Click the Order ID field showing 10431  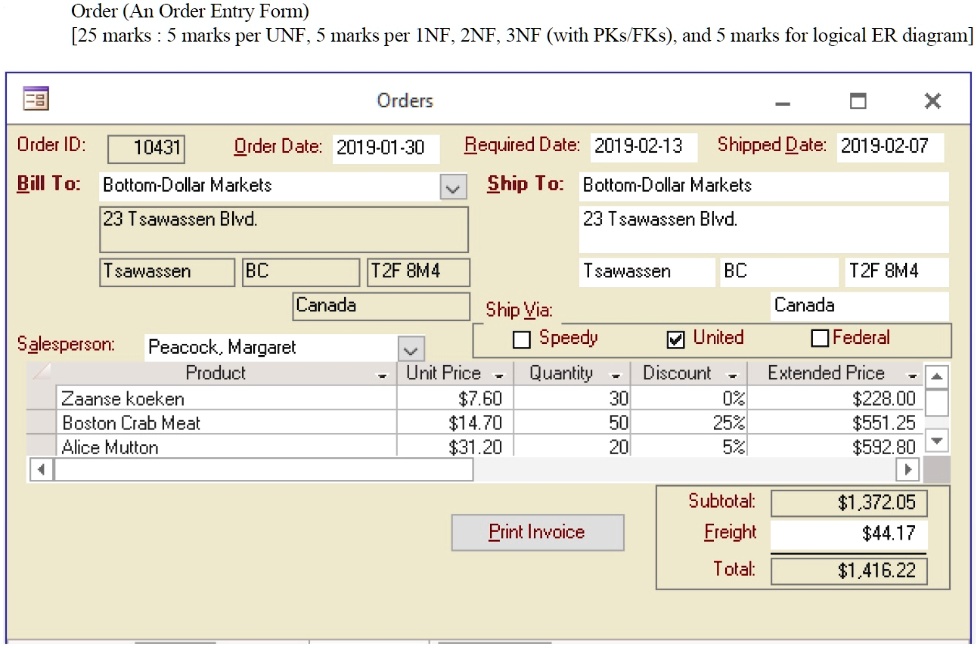pyautogui.click(x=147, y=148)
